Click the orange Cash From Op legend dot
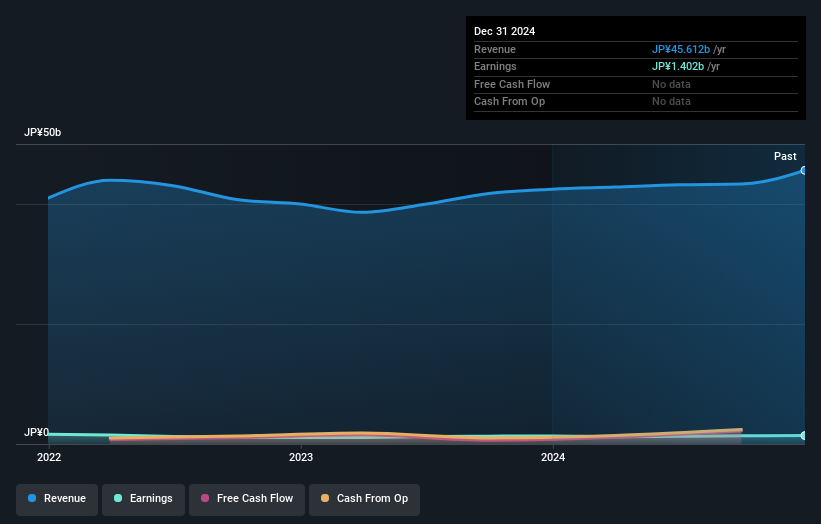Screen dimensions: 821x524 click(x=325, y=498)
